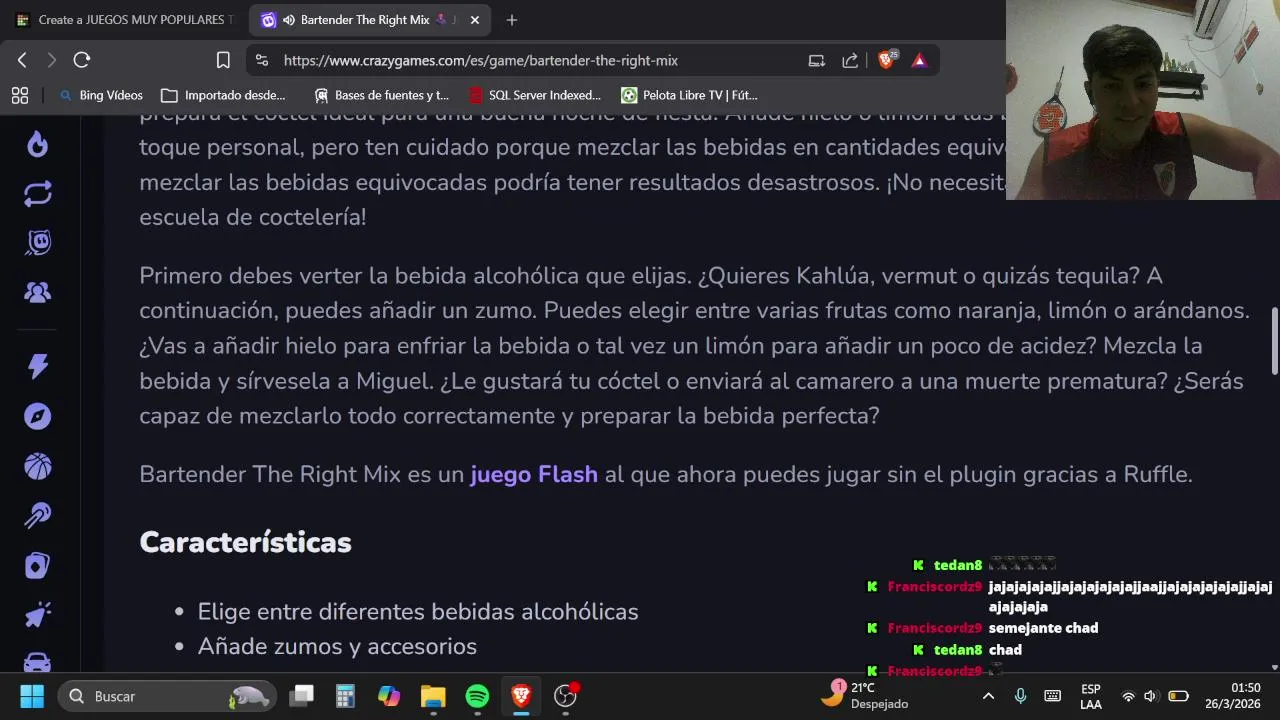Click 'Añade zumos y accesorios' bullet
1280x720 pixels.
pos(337,646)
